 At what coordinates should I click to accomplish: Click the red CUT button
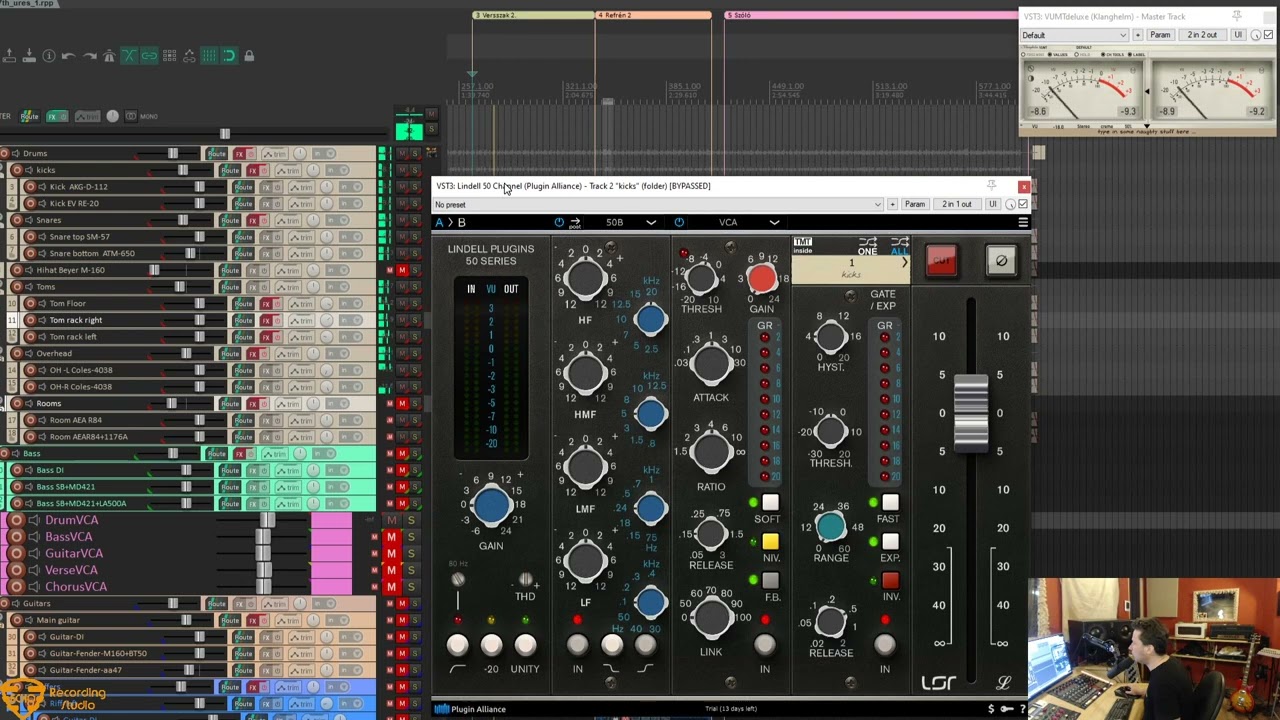click(x=941, y=261)
